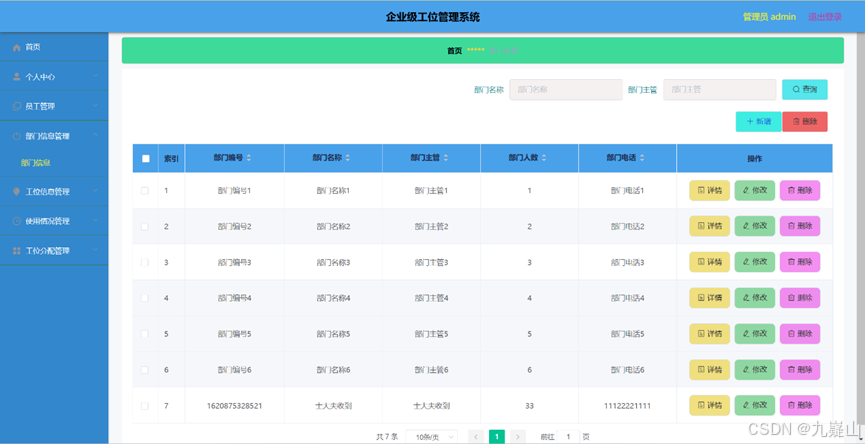Image resolution: width=865 pixels, height=444 pixels.
Task: Expand the 工位信息管理 menu chevron
Action: click(95, 191)
